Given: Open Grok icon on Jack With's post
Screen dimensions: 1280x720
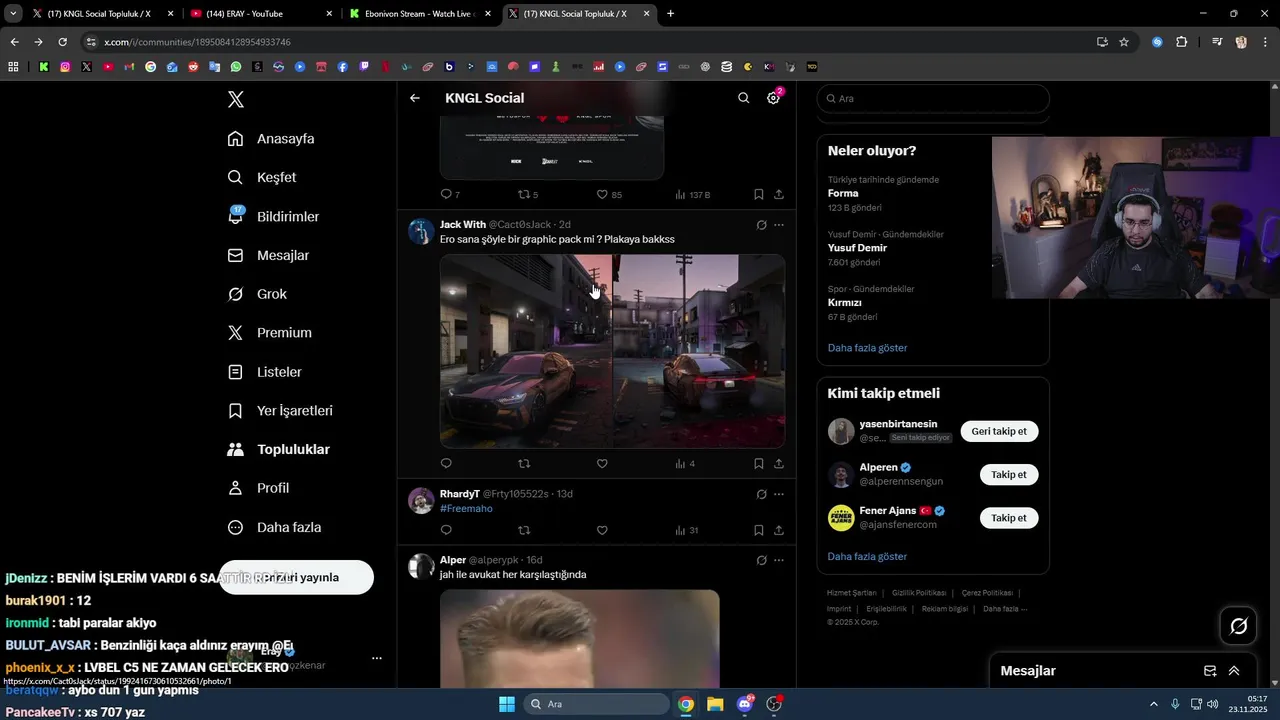Looking at the screenshot, I should pos(761,225).
